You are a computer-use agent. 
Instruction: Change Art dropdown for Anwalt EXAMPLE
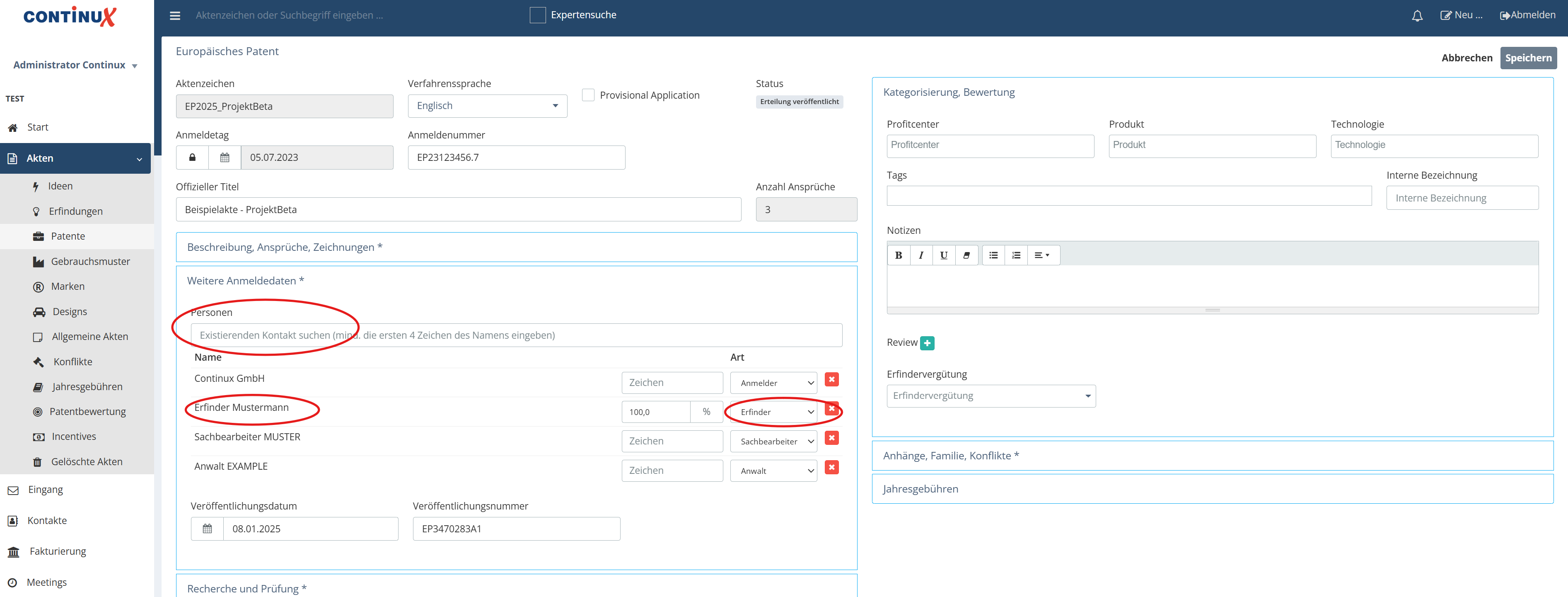(x=773, y=471)
